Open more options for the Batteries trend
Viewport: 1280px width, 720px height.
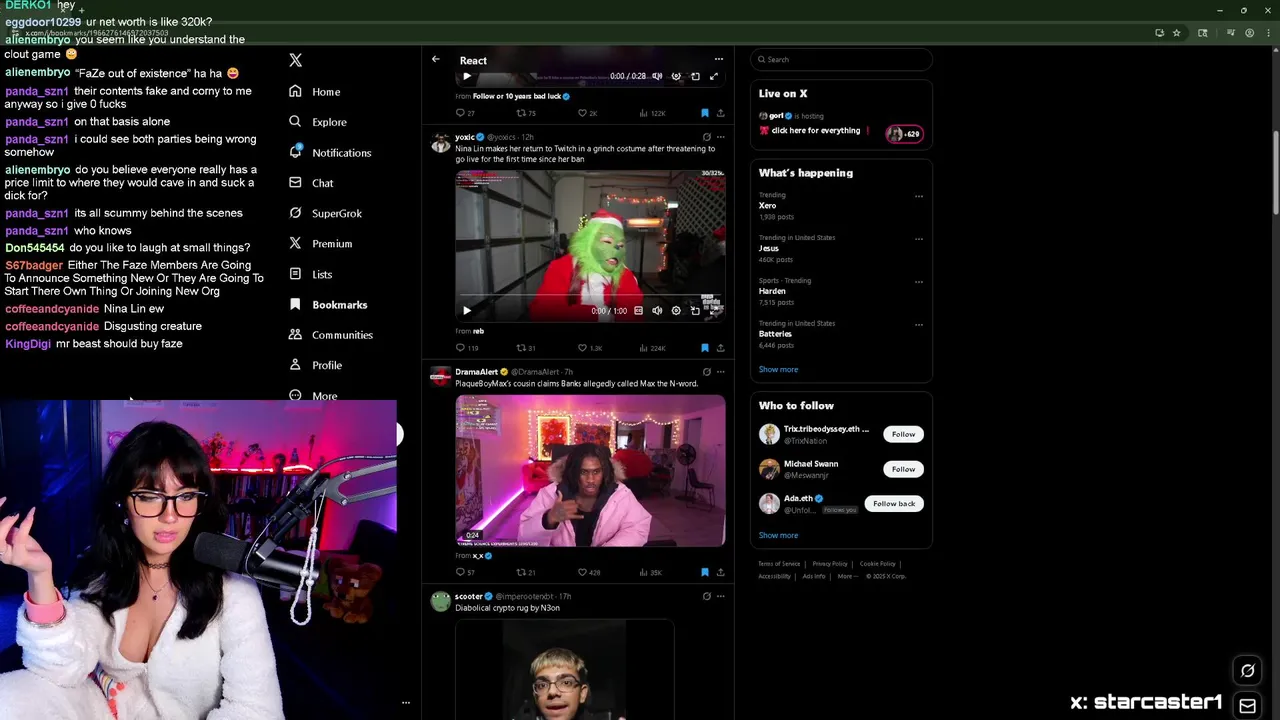[918, 325]
